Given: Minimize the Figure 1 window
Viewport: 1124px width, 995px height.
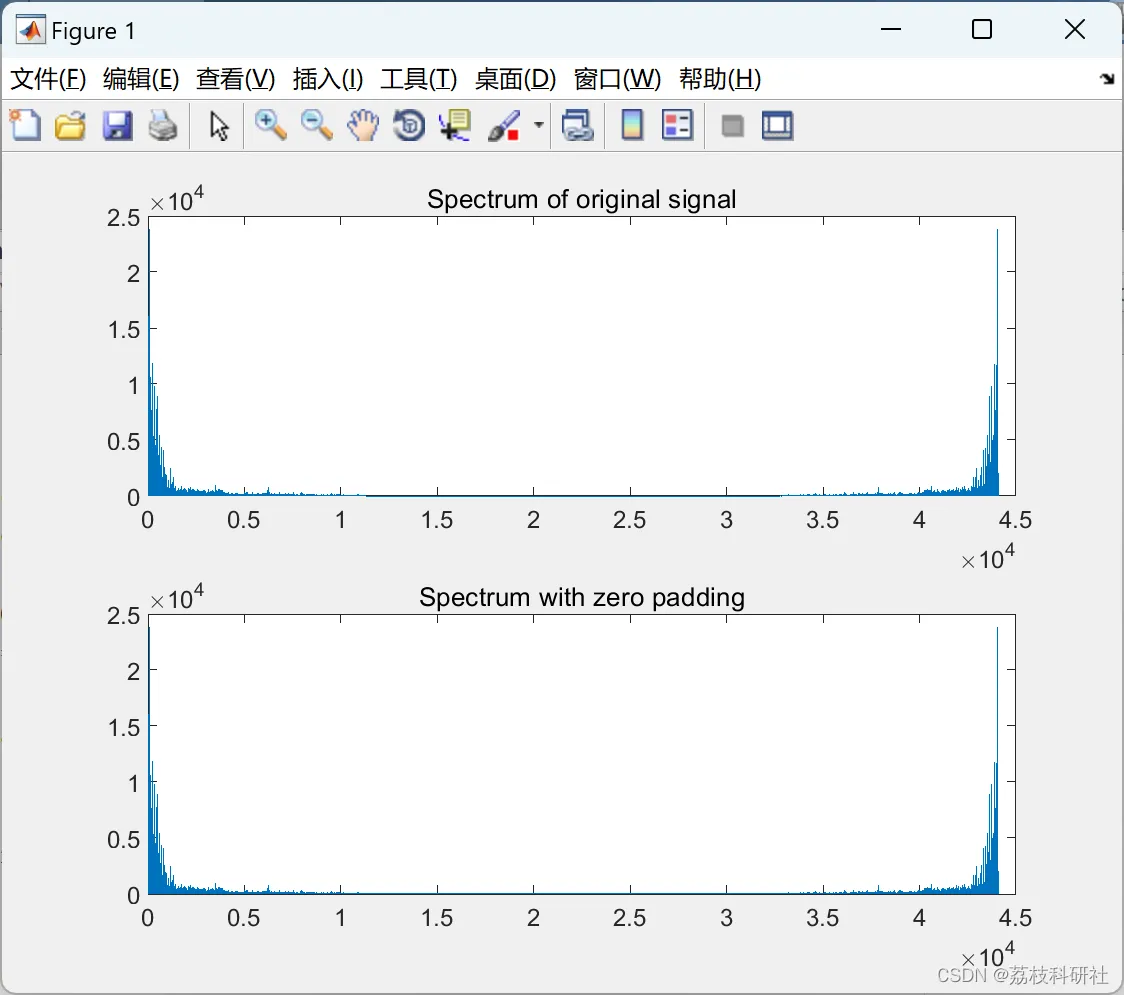Looking at the screenshot, I should [890, 29].
